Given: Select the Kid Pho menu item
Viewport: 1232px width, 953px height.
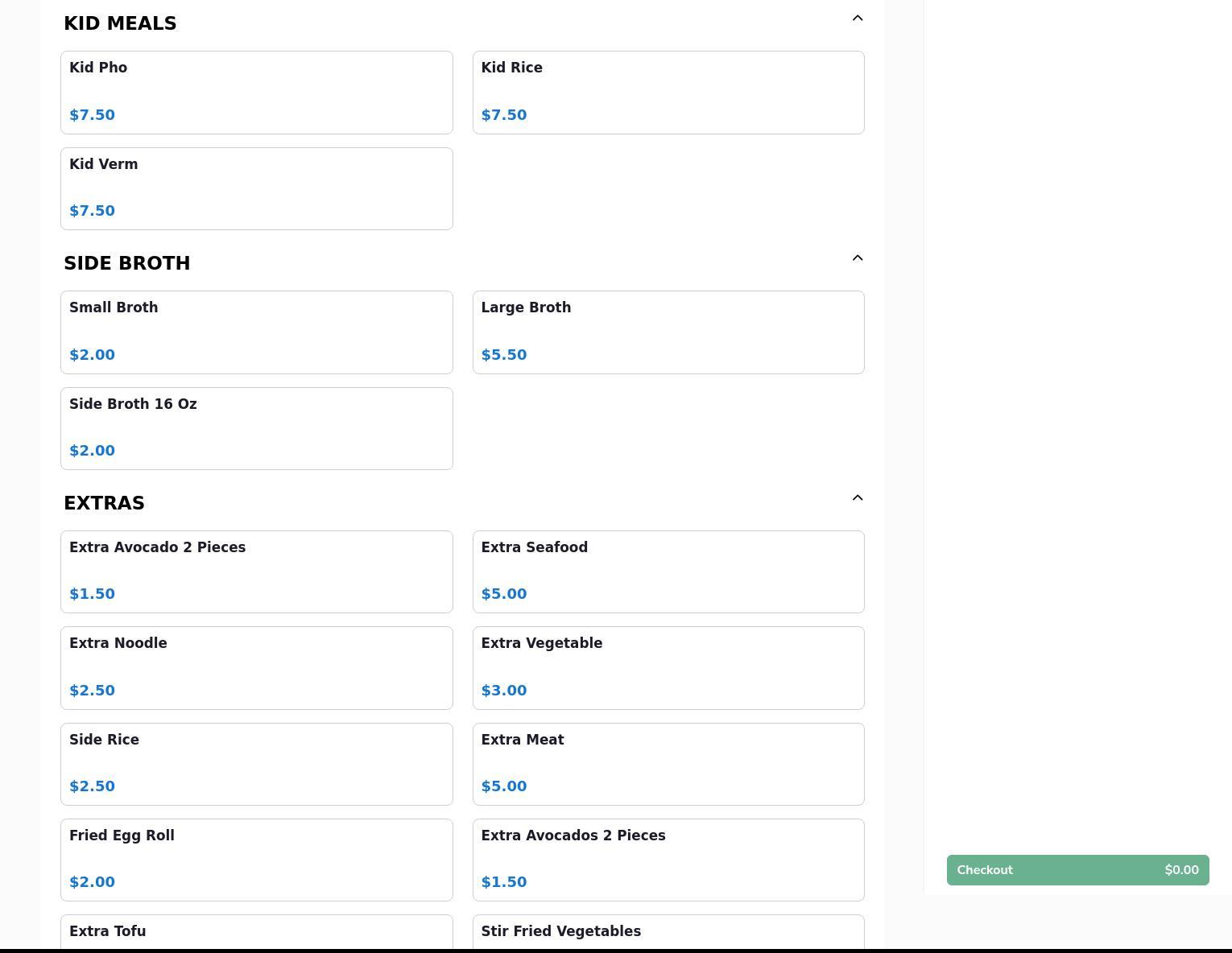Looking at the screenshot, I should tap(256, 93).
